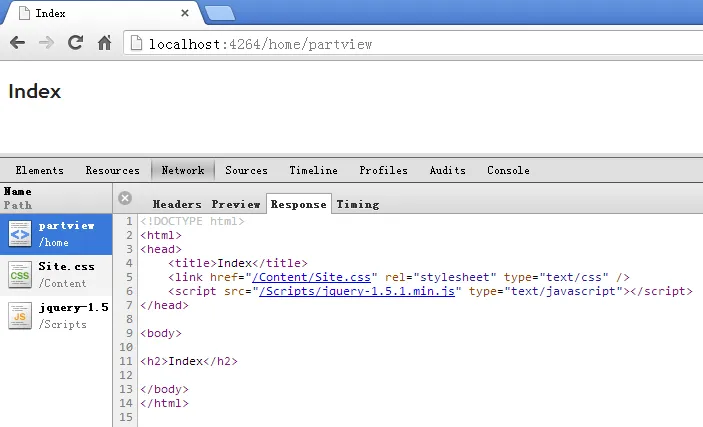Select the Site.css request row

[56, 275]
